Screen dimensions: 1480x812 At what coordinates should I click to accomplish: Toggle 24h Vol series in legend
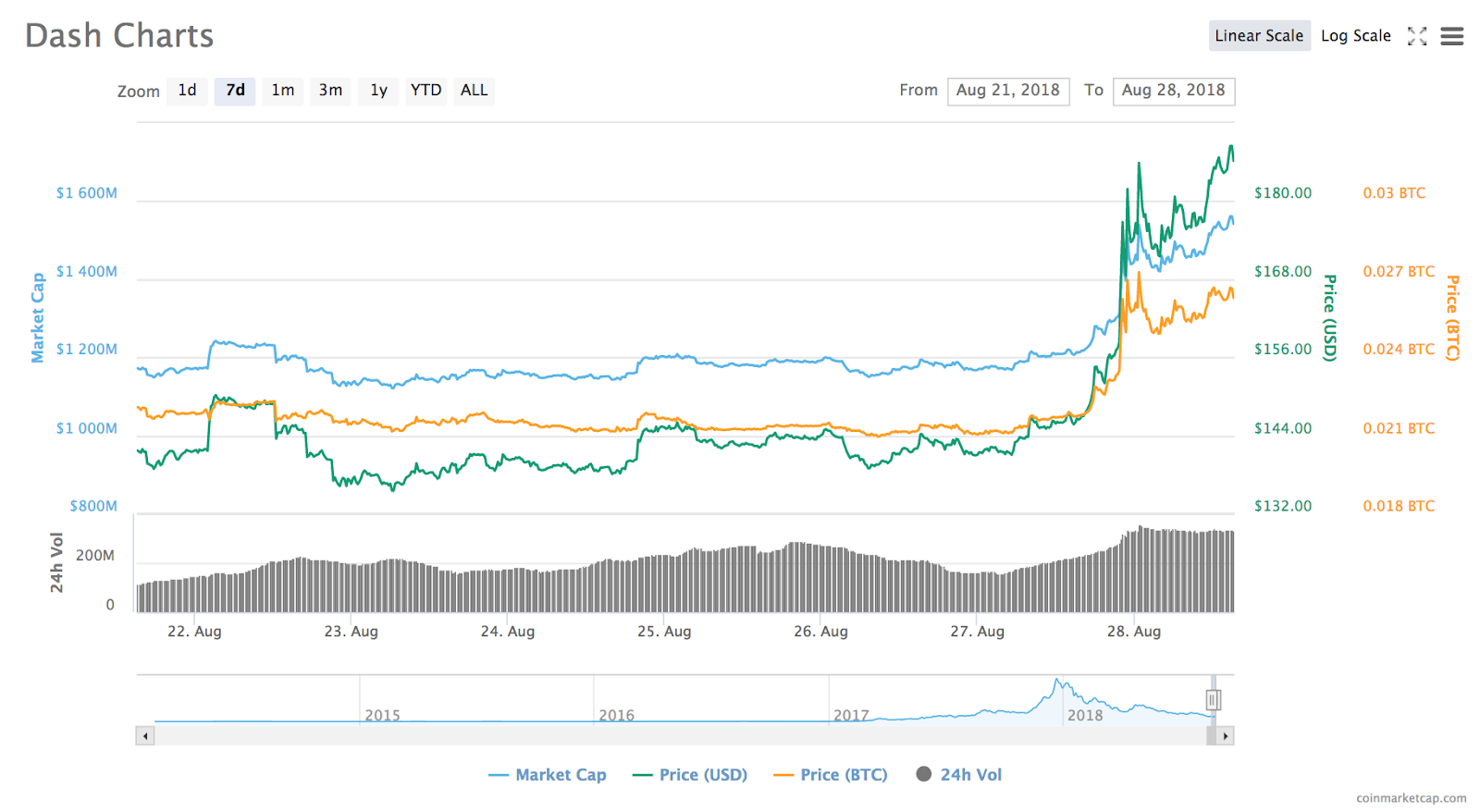point(959,775)
